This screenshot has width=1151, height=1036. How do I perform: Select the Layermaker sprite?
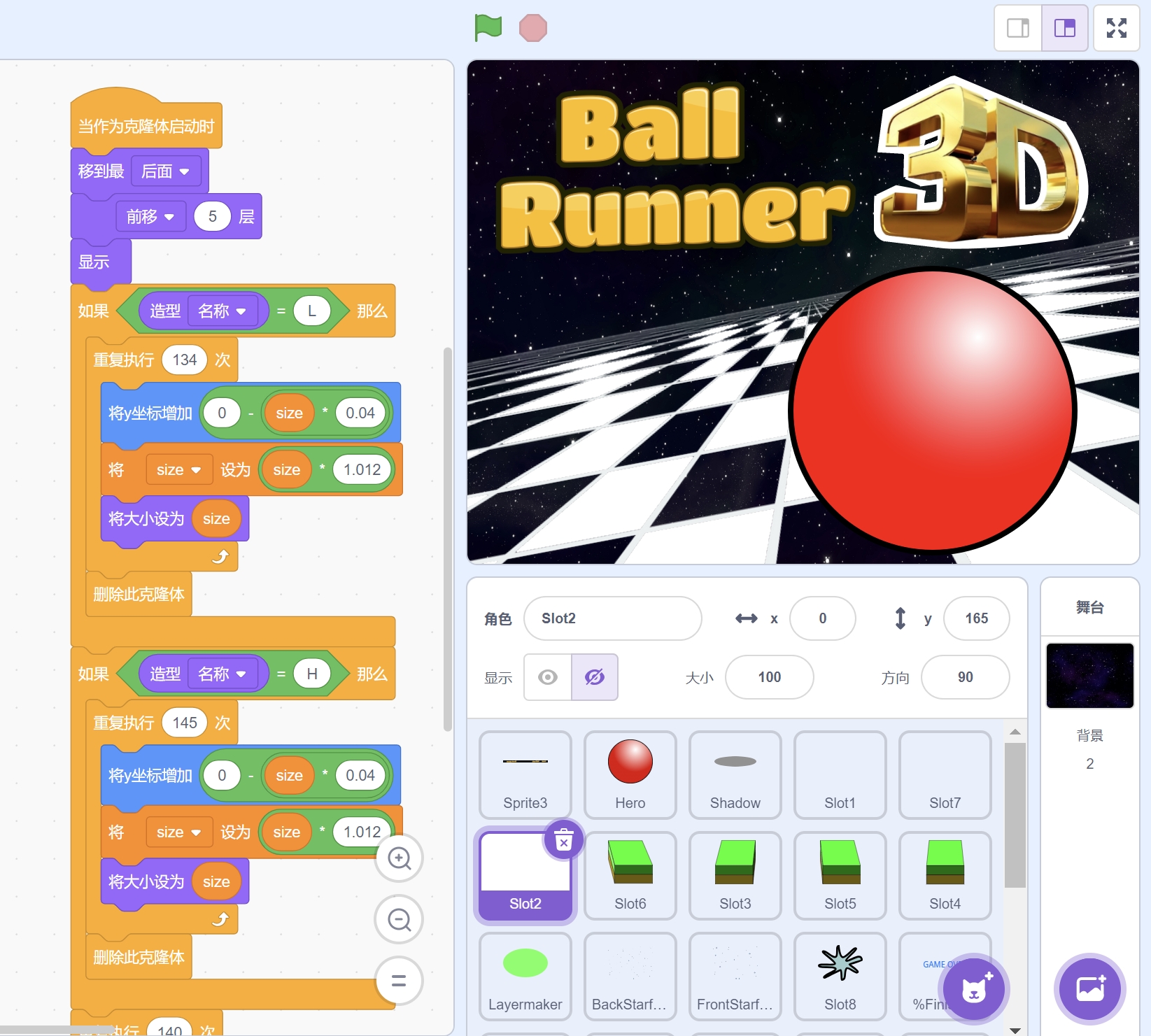click(x=525, y=976)
